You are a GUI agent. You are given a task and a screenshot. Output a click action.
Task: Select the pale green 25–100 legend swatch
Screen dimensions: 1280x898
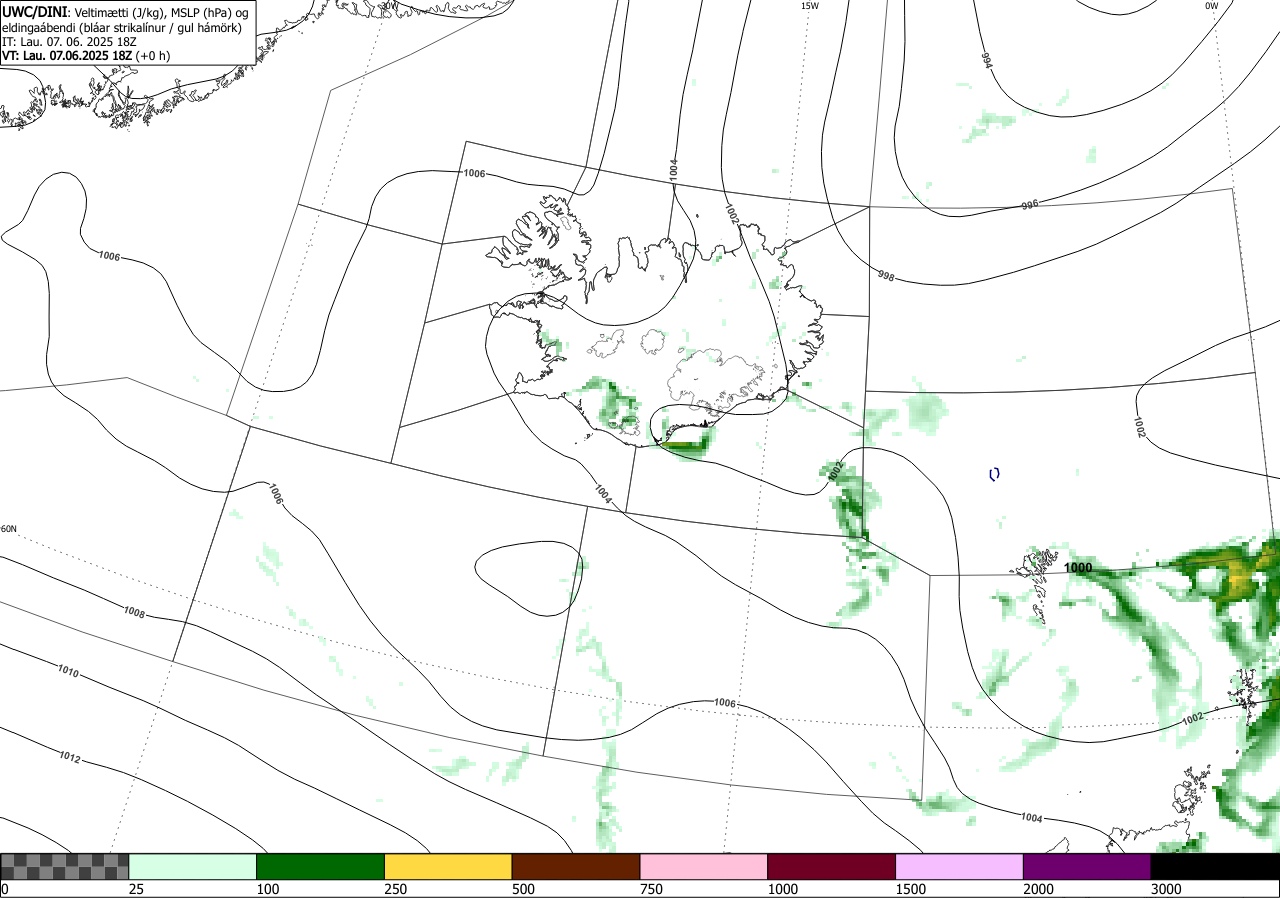pyautogui.click(x=193, y=866)
